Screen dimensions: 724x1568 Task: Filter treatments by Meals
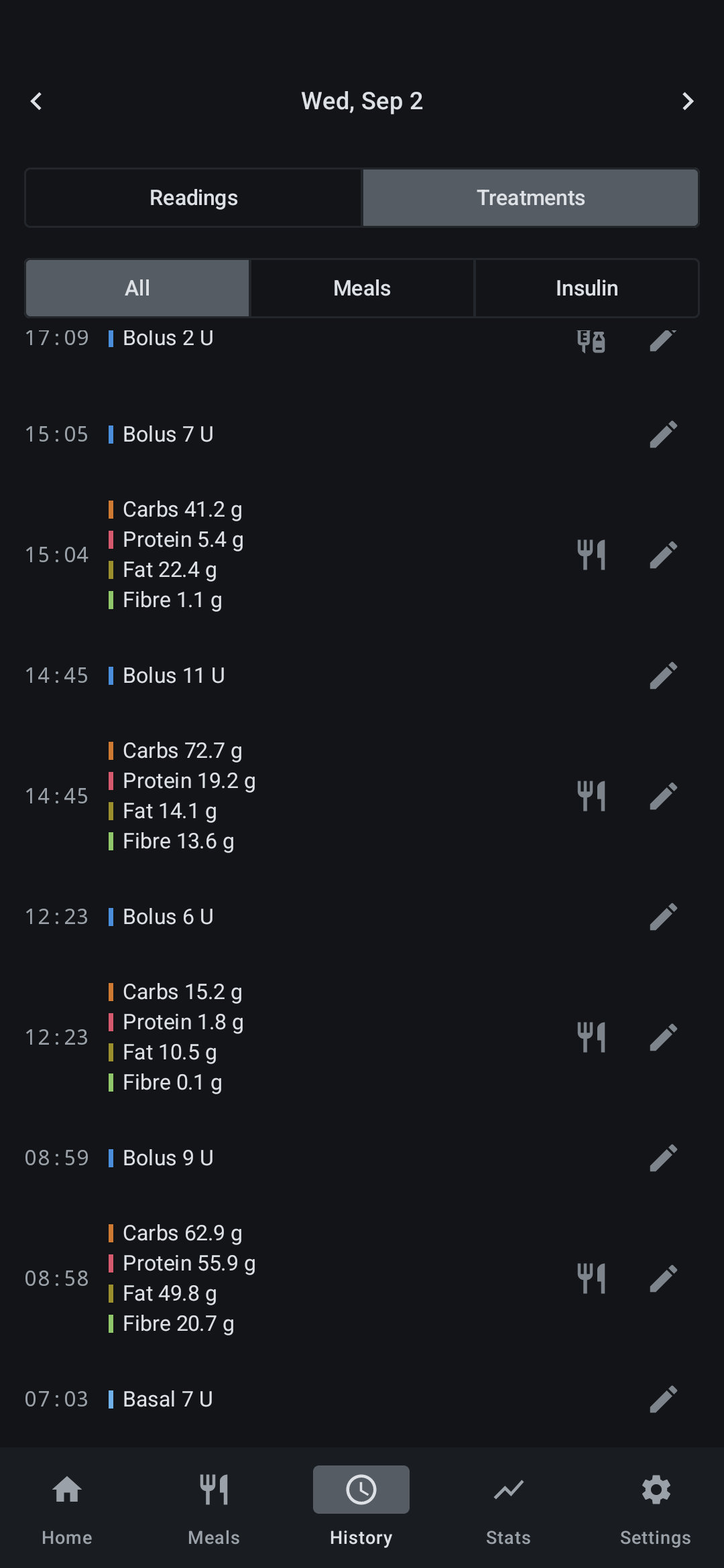pos(362,288)
